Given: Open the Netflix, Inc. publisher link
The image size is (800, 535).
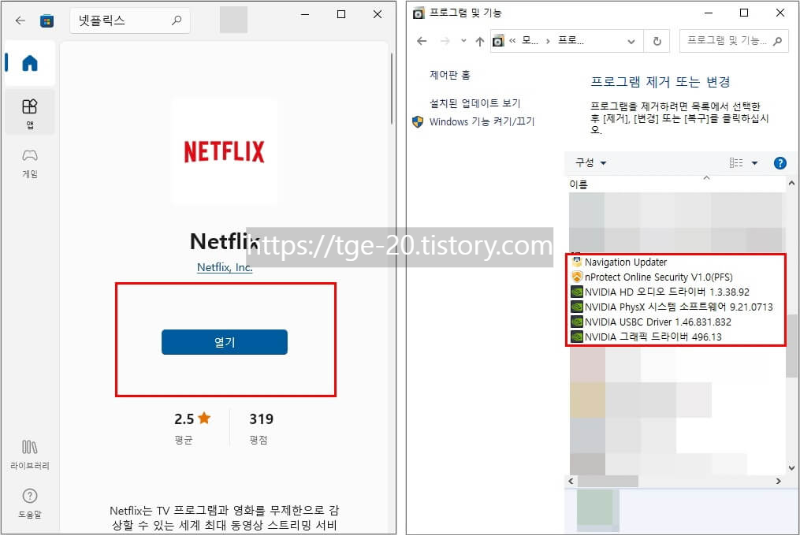Looking at the screenshot, I should 224,267.
